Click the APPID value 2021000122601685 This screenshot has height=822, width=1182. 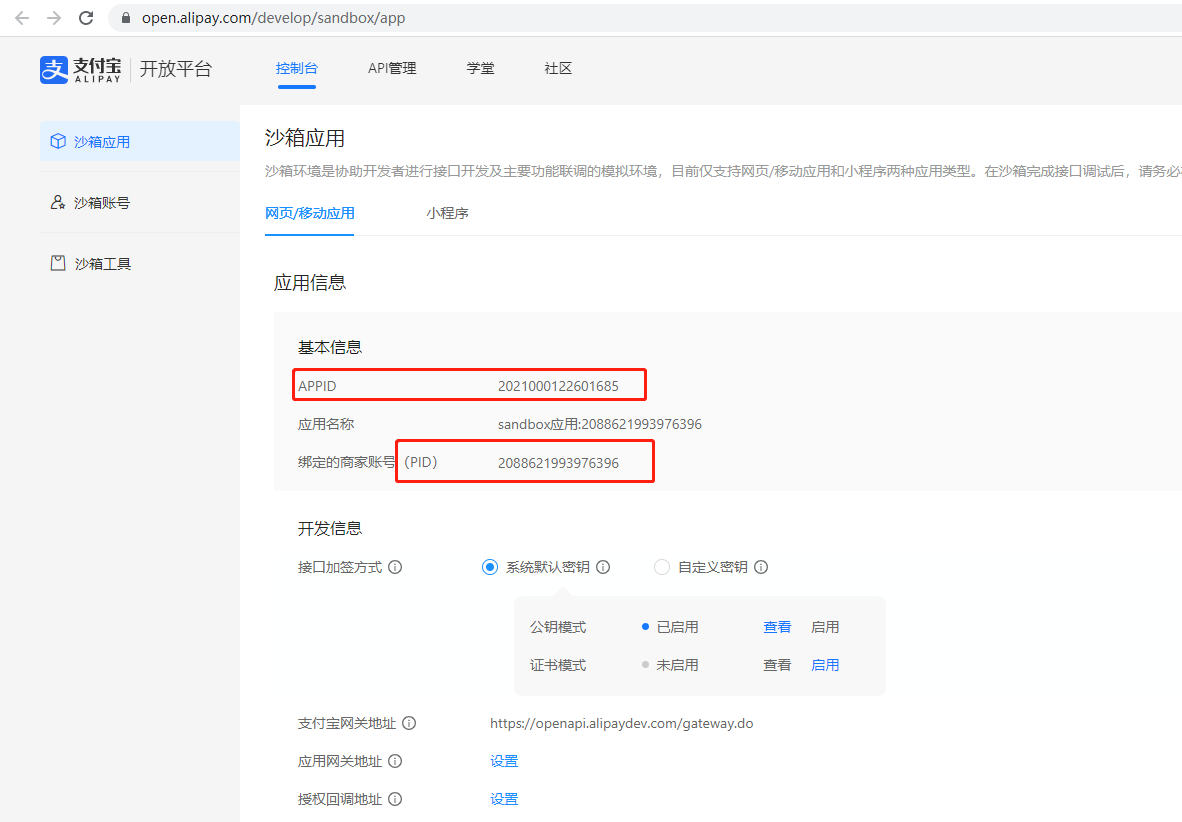[559, 386]
